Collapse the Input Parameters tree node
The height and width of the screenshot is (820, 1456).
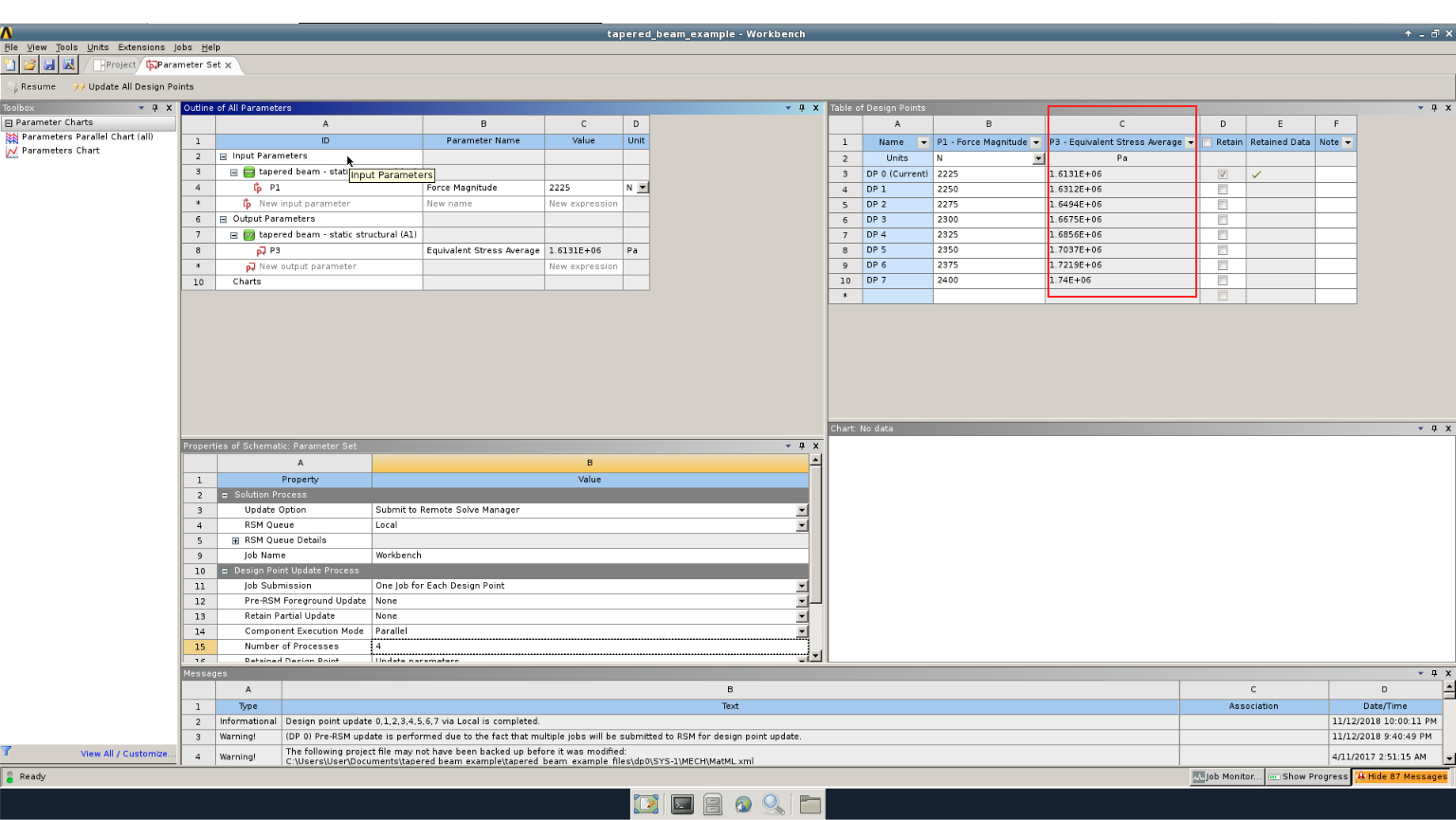[x=224, y=156]
